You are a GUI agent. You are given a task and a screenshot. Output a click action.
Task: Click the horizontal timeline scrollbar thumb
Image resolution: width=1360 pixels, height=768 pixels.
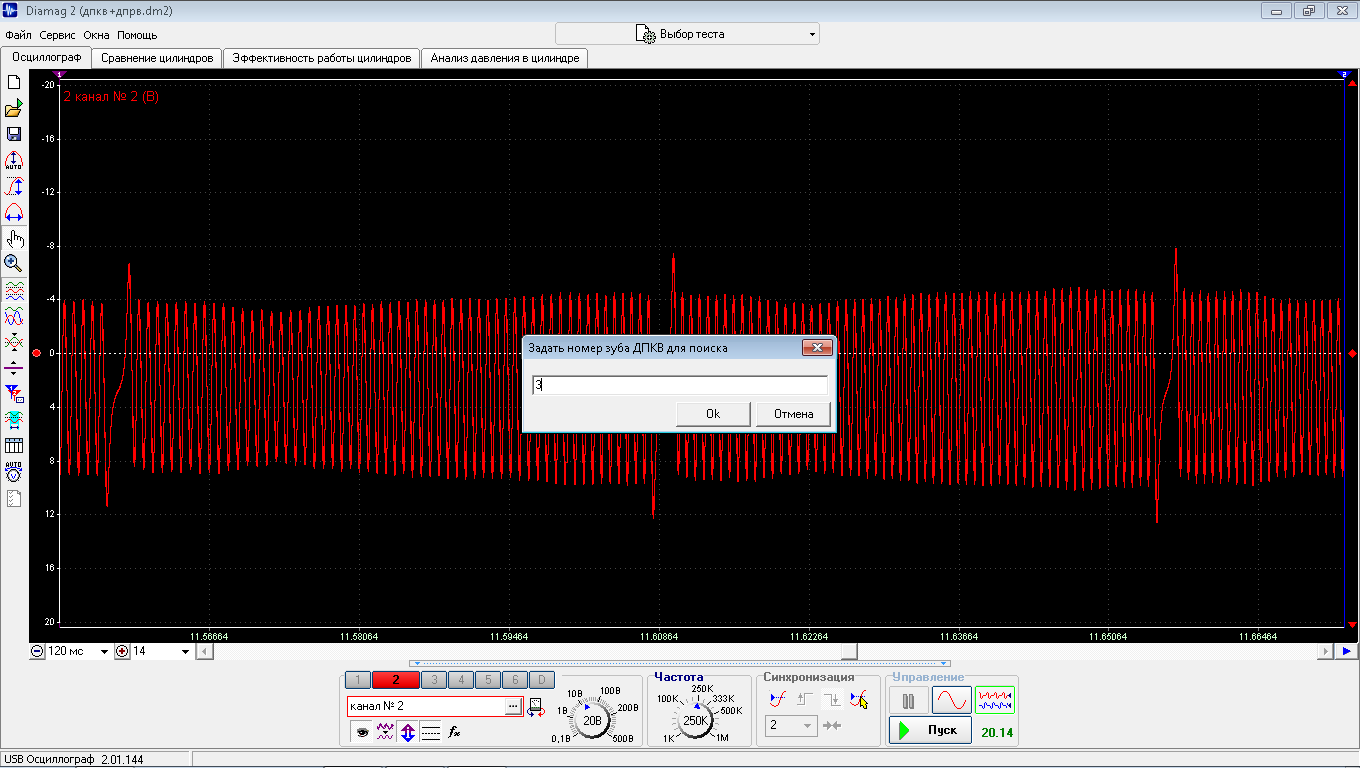tap(849, 651)
